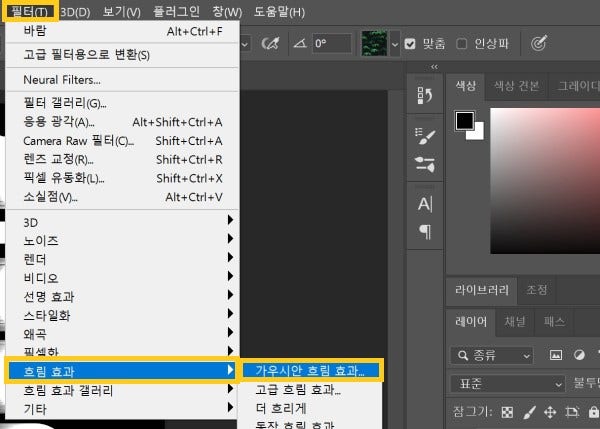Open the pattern picker thumbnail

click(374, 44)
